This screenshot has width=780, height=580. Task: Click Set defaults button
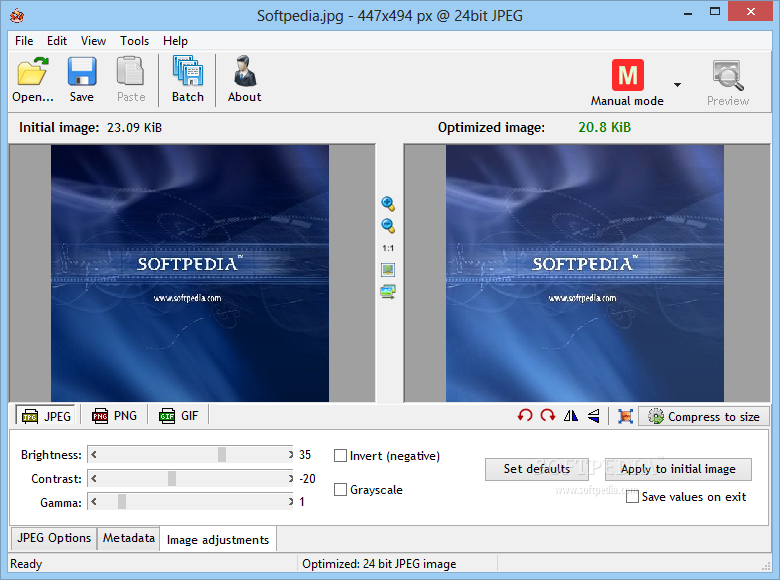click(x=537, y=469)
